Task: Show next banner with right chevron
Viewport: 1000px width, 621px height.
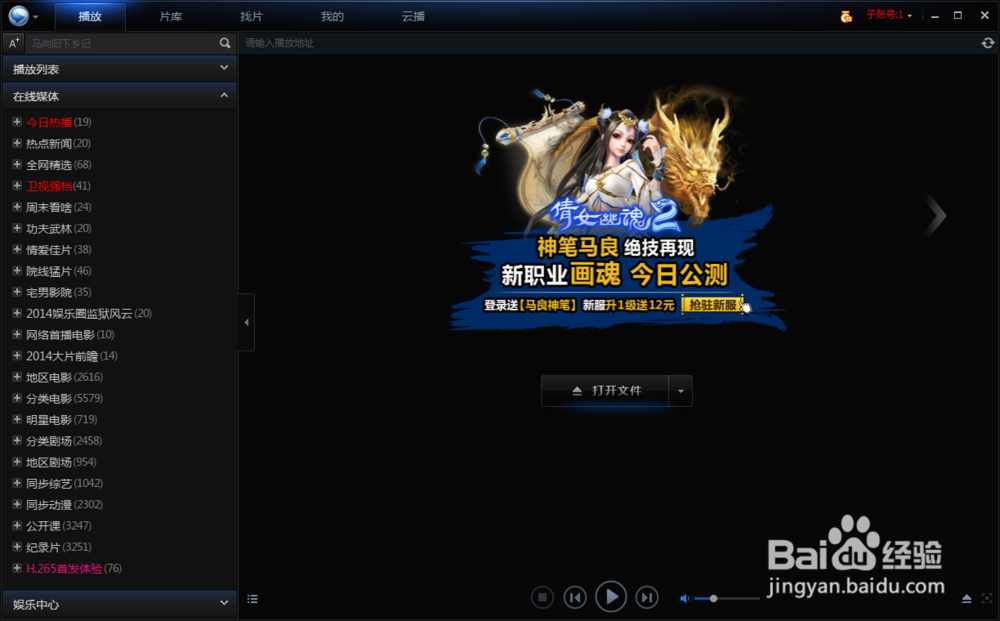Action: pyautogui.click(x=936, y=216)
